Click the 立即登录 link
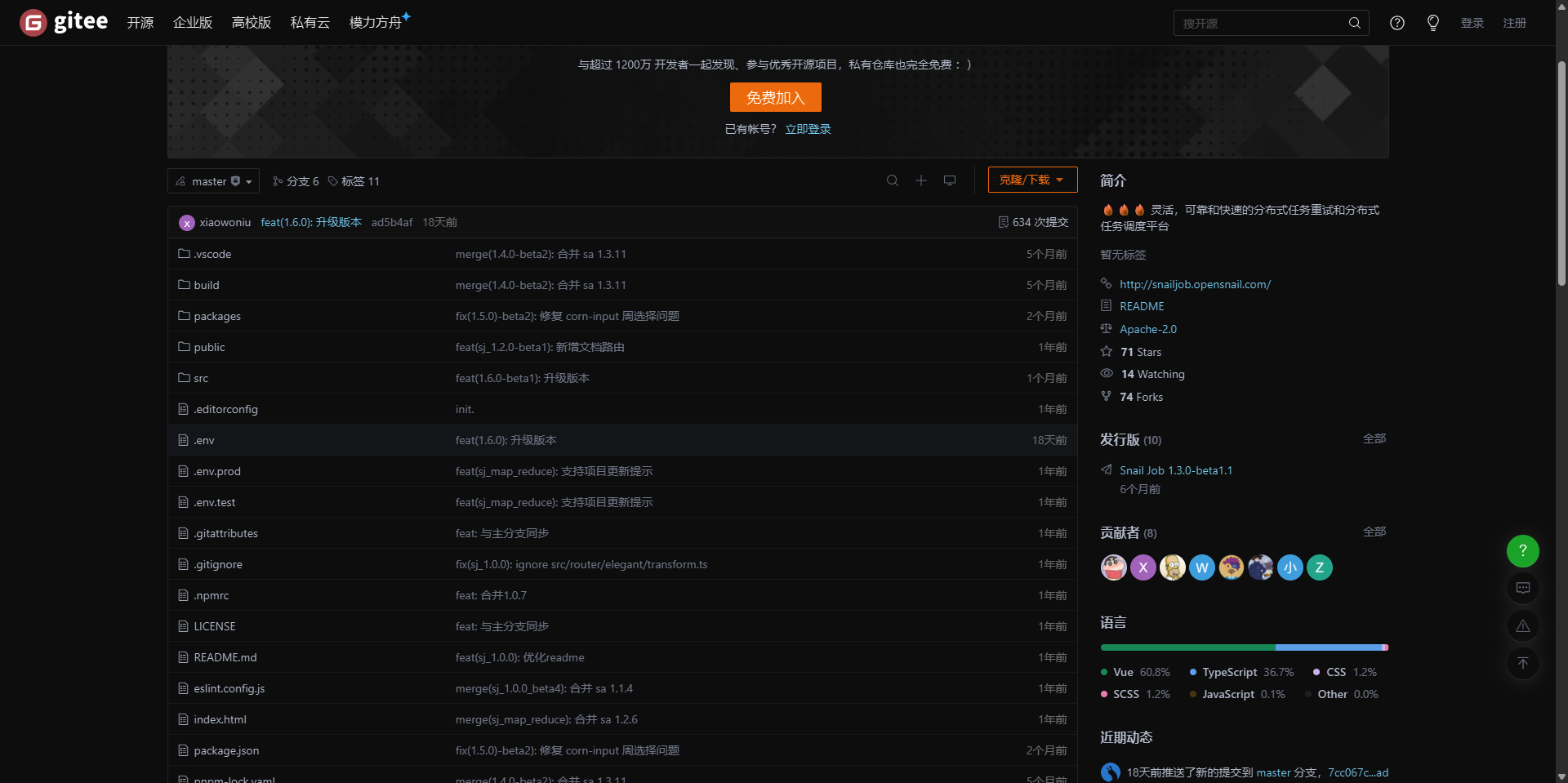Viewport: 1568px width, 783px height. point(808,129)
